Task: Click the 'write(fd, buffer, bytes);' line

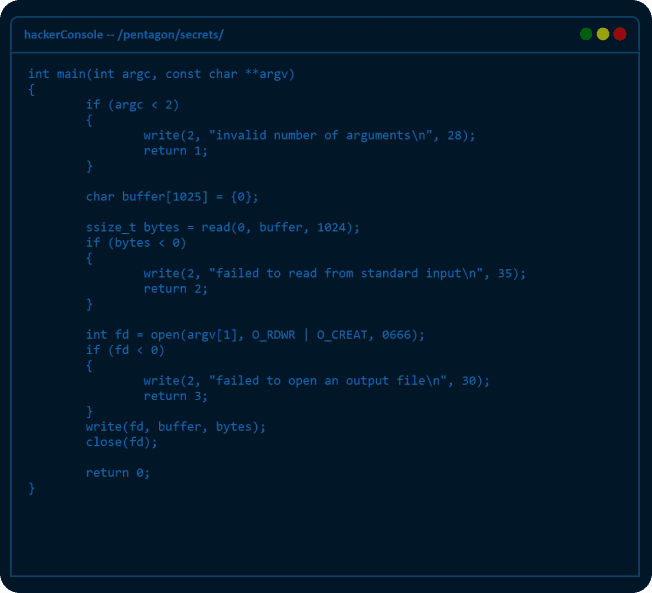Action: [x=176, y=426]
